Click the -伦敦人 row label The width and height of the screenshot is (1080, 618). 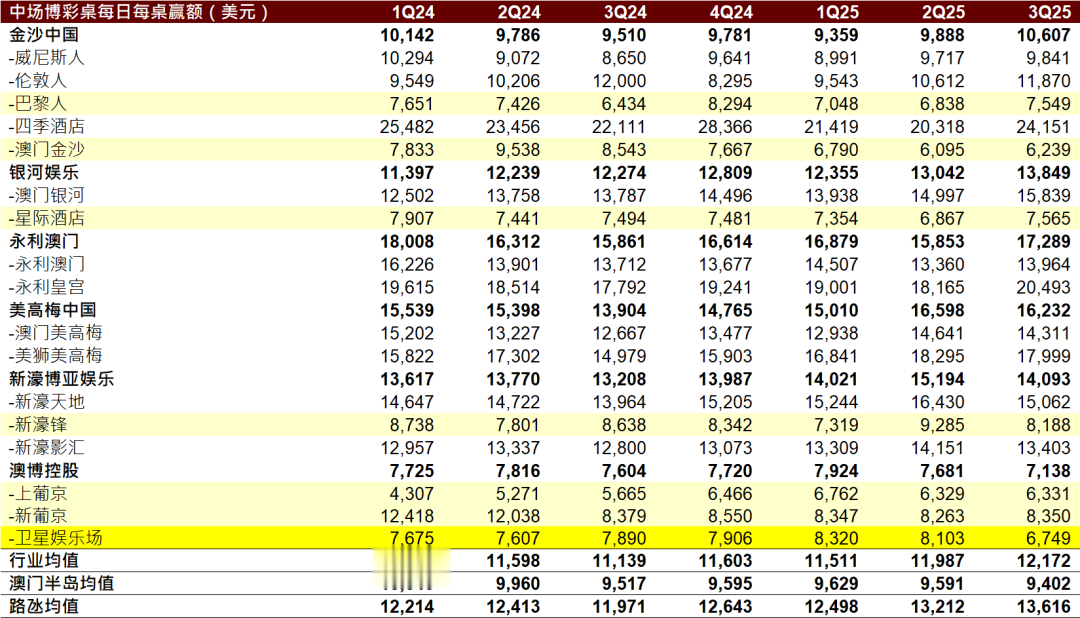[38, 81]
